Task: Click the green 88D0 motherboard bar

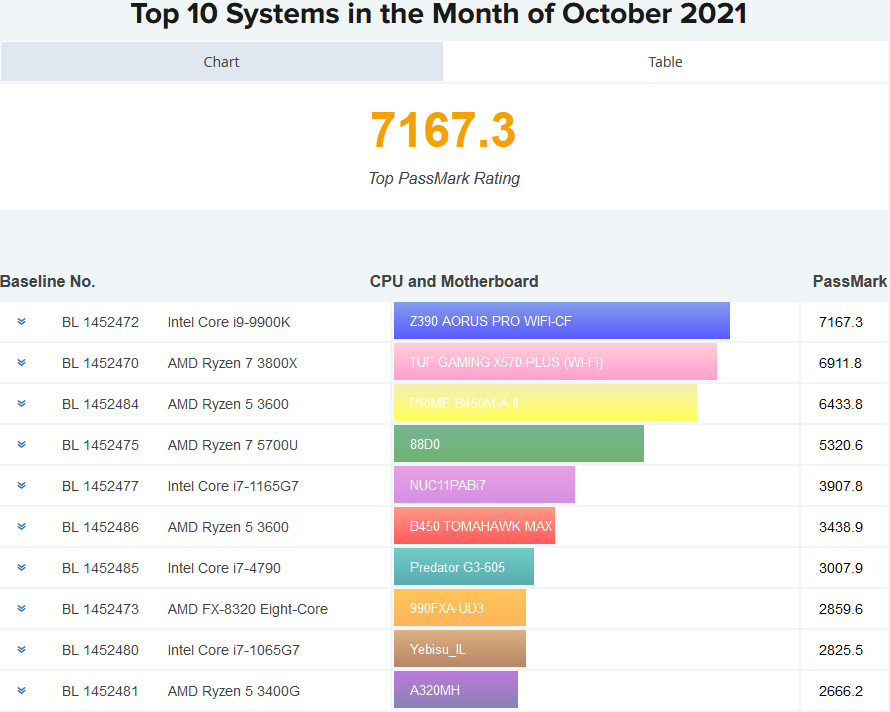Action: 519,444
